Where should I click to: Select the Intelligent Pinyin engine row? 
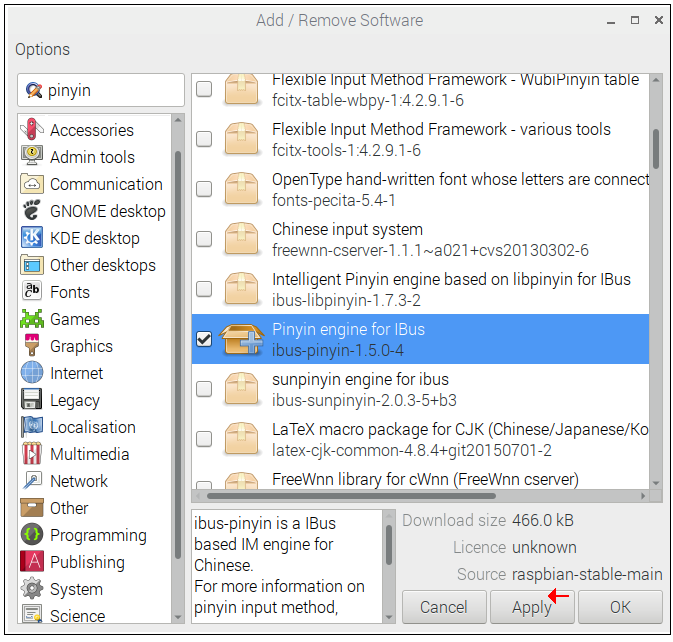(420, 289)
